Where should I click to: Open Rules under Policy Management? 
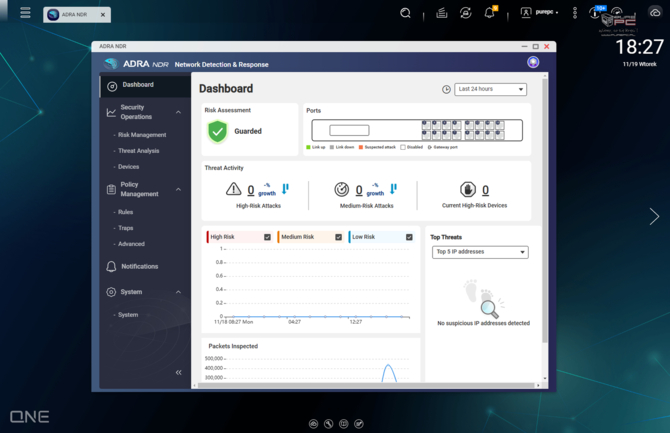coord(125,212)
